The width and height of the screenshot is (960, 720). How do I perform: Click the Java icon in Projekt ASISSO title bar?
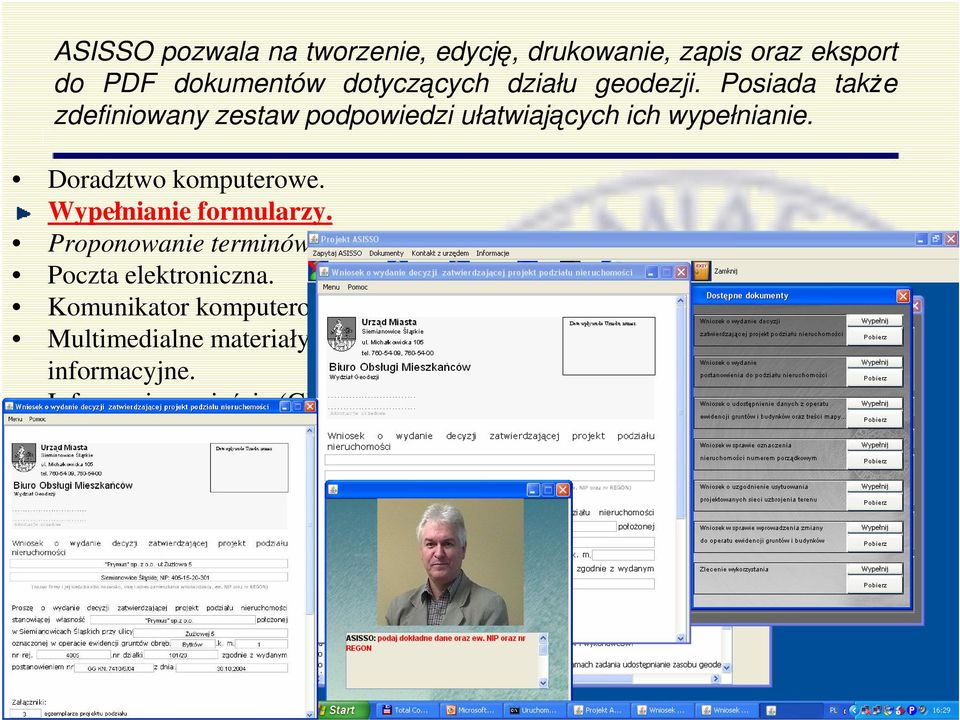(x=314, y=239)
